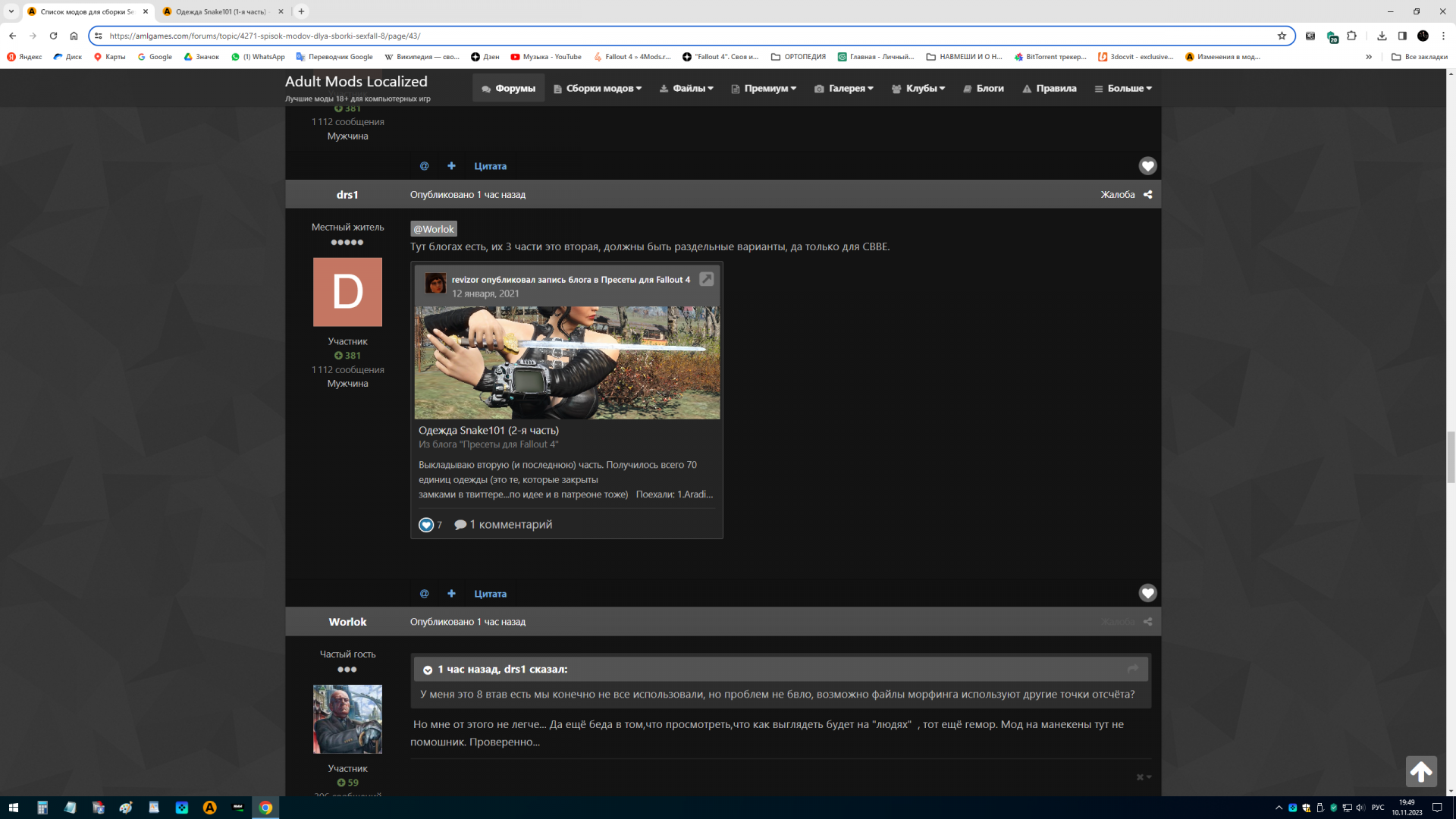1456x819 pixels.
Task: Open the Больше menu
Action: click(1123, 89)
